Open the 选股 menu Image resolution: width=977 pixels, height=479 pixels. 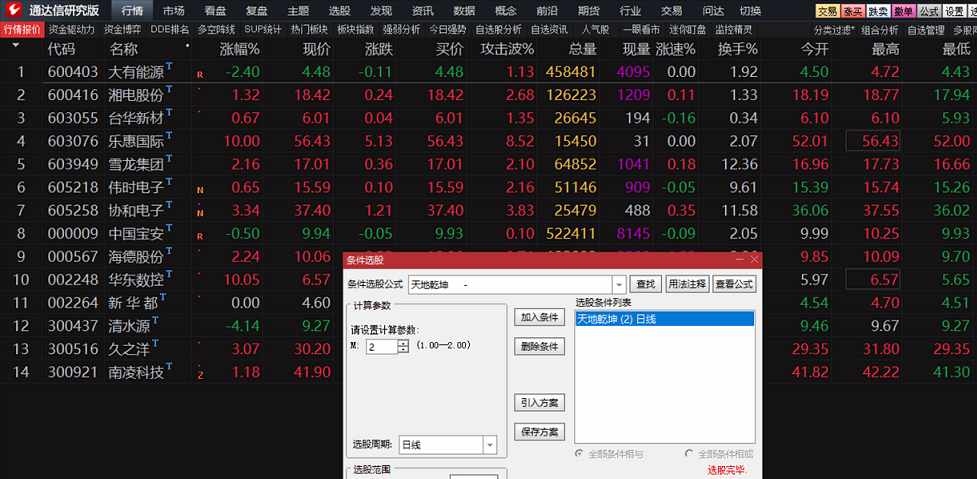pos(340,11)
